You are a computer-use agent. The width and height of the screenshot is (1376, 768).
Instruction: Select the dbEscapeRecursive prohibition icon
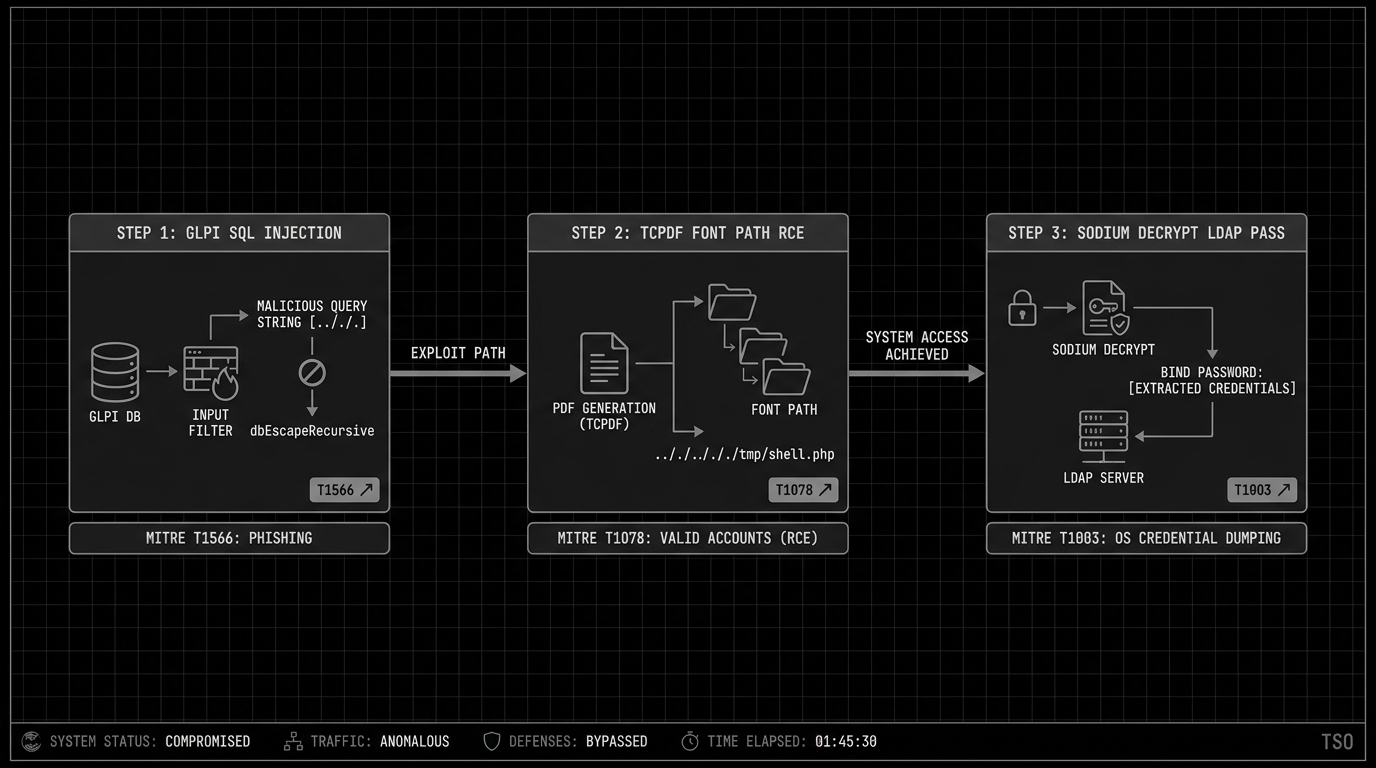[x=311, y=372]
